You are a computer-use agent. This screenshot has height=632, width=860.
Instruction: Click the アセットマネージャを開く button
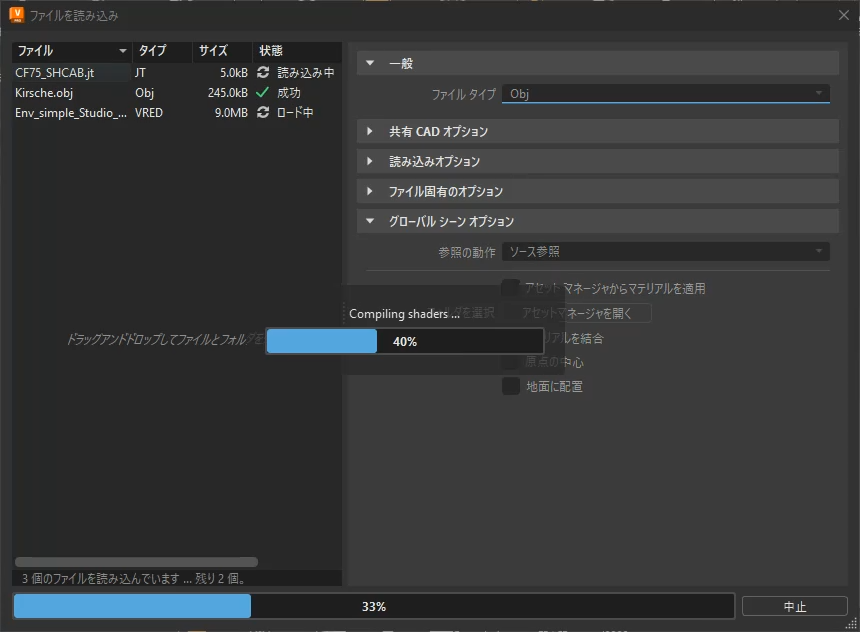[577, 313]
